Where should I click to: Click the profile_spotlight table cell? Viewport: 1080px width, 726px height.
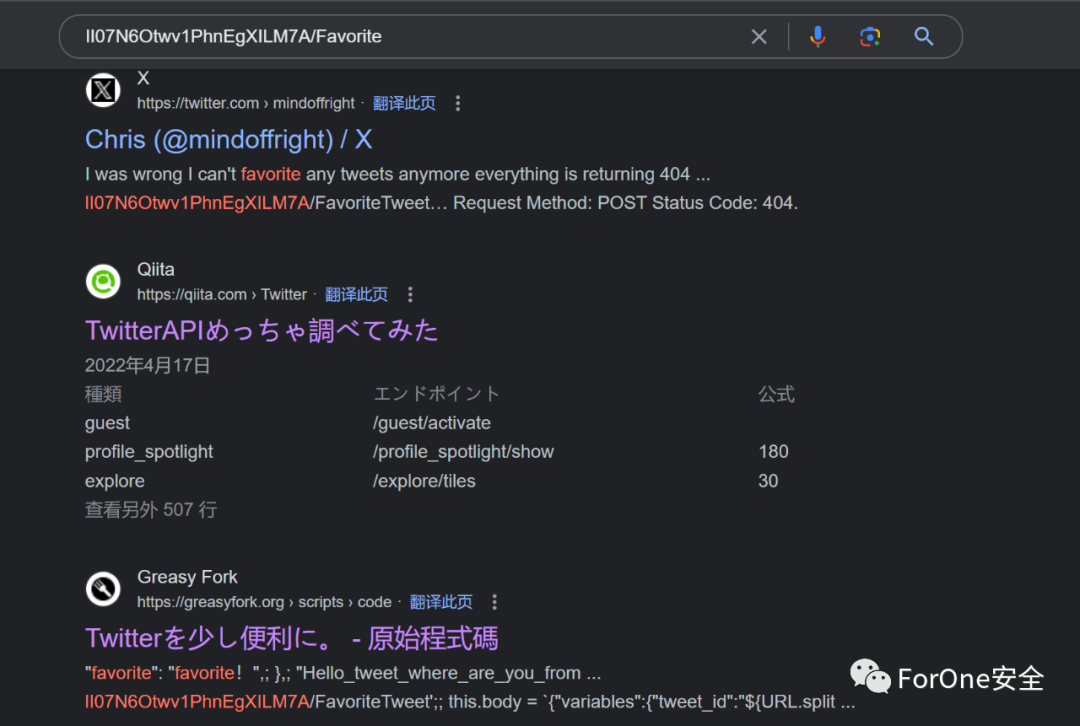tap(149, 452)
